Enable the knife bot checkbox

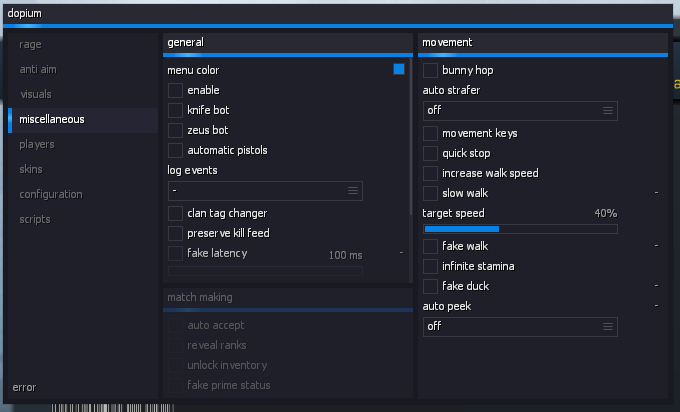tap(175, 110)
